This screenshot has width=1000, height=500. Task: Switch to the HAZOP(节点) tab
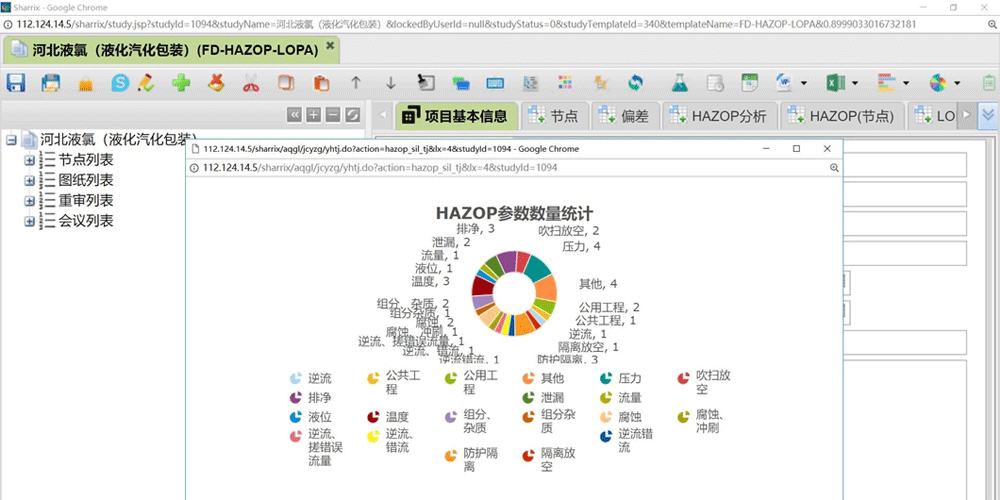point(842,116)
